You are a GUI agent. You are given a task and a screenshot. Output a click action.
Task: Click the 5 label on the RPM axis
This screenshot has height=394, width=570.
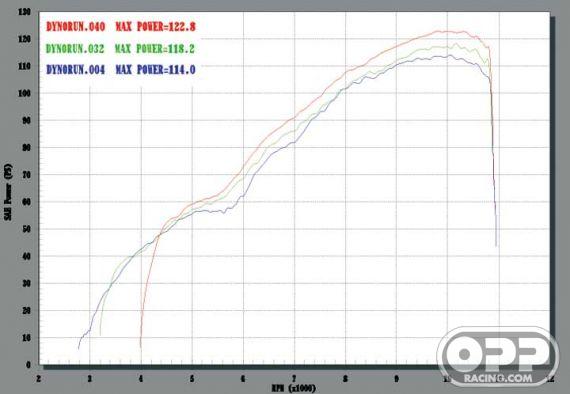(192, 379)
